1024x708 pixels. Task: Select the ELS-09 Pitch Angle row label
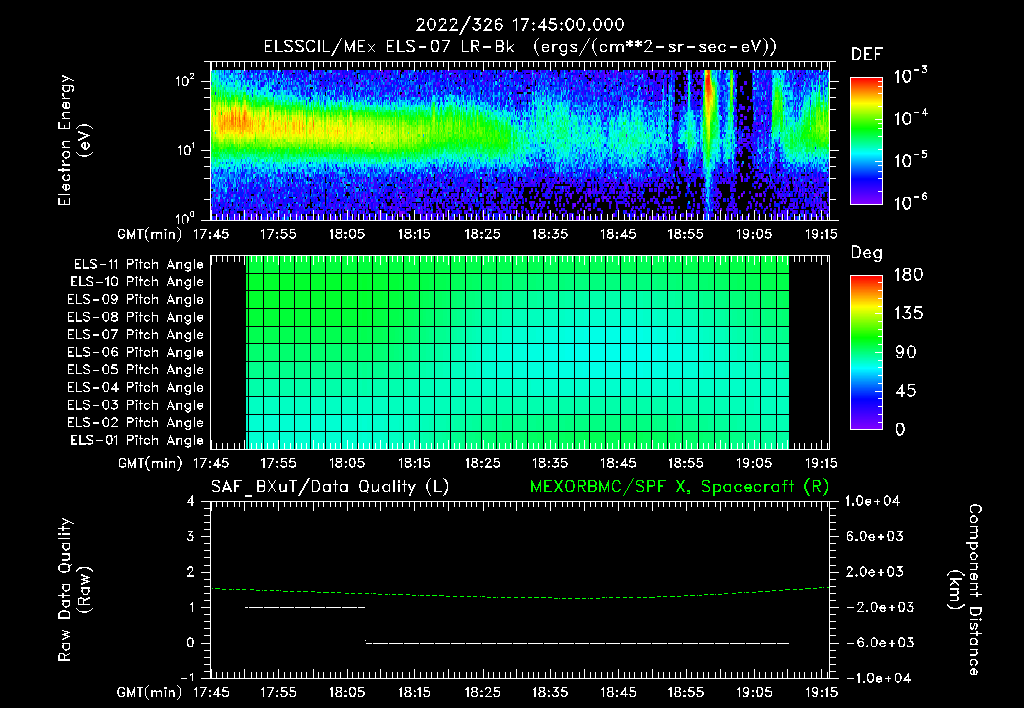click(136, 300)
